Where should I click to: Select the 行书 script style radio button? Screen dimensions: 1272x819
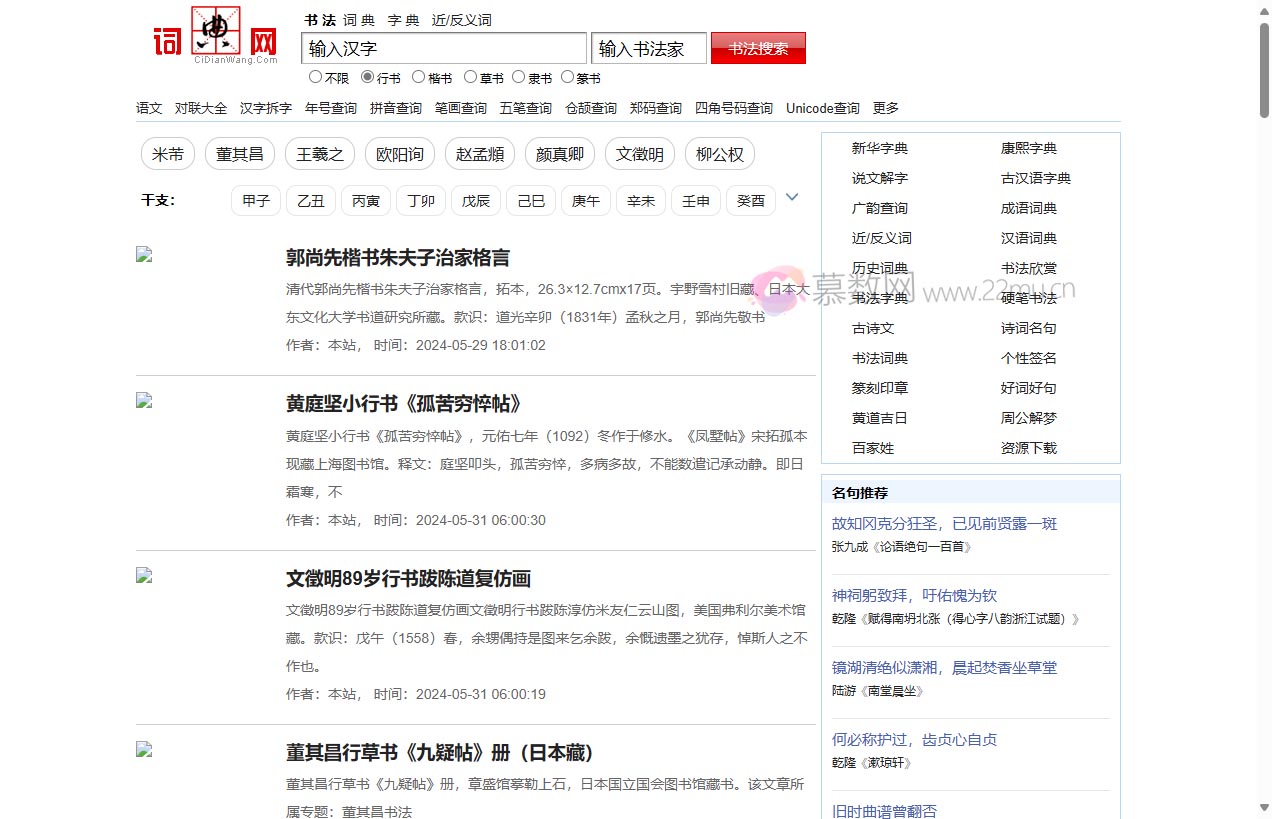pos(366,76)
